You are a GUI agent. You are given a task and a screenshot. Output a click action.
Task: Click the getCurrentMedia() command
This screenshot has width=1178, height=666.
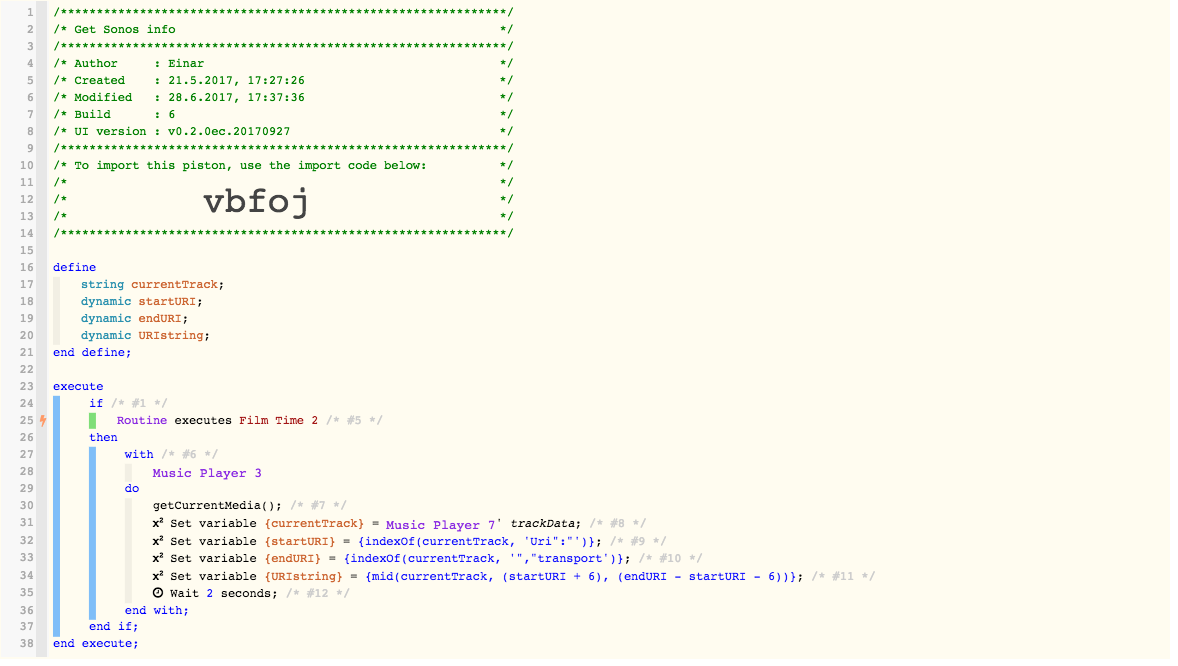217,506
